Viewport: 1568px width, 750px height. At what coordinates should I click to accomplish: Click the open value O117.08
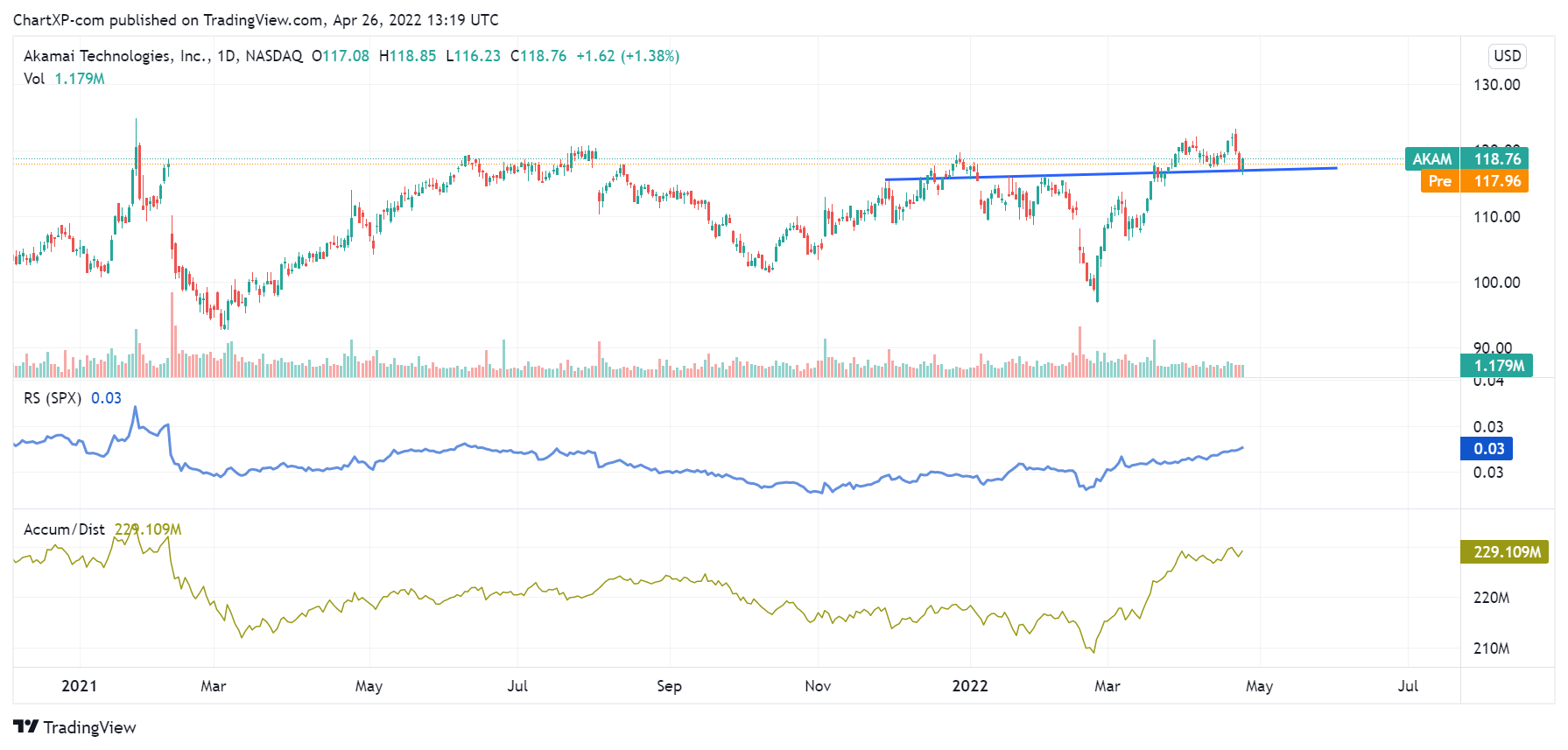coord(341,56)
